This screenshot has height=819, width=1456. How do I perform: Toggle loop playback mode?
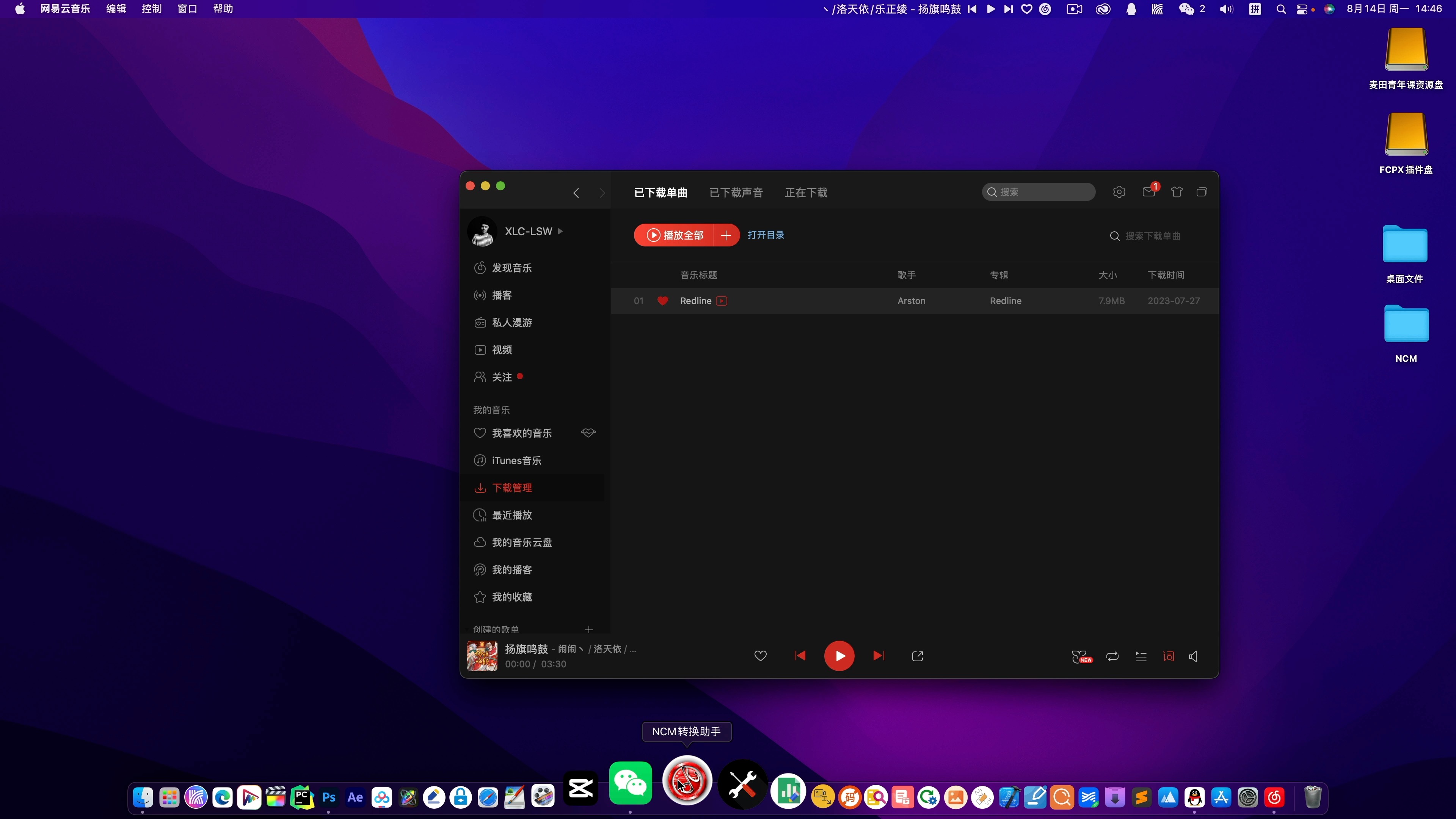(1112, 656)
